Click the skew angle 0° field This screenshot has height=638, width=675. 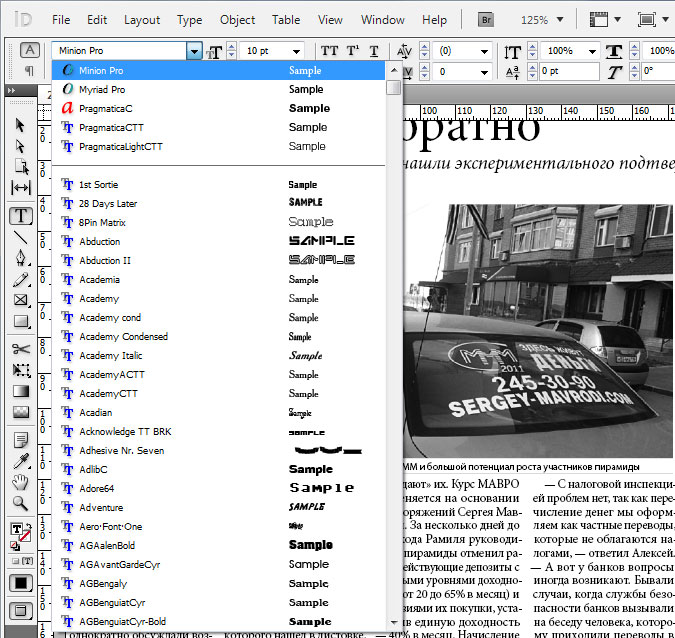pyautogui.click(x=658, y=71)
